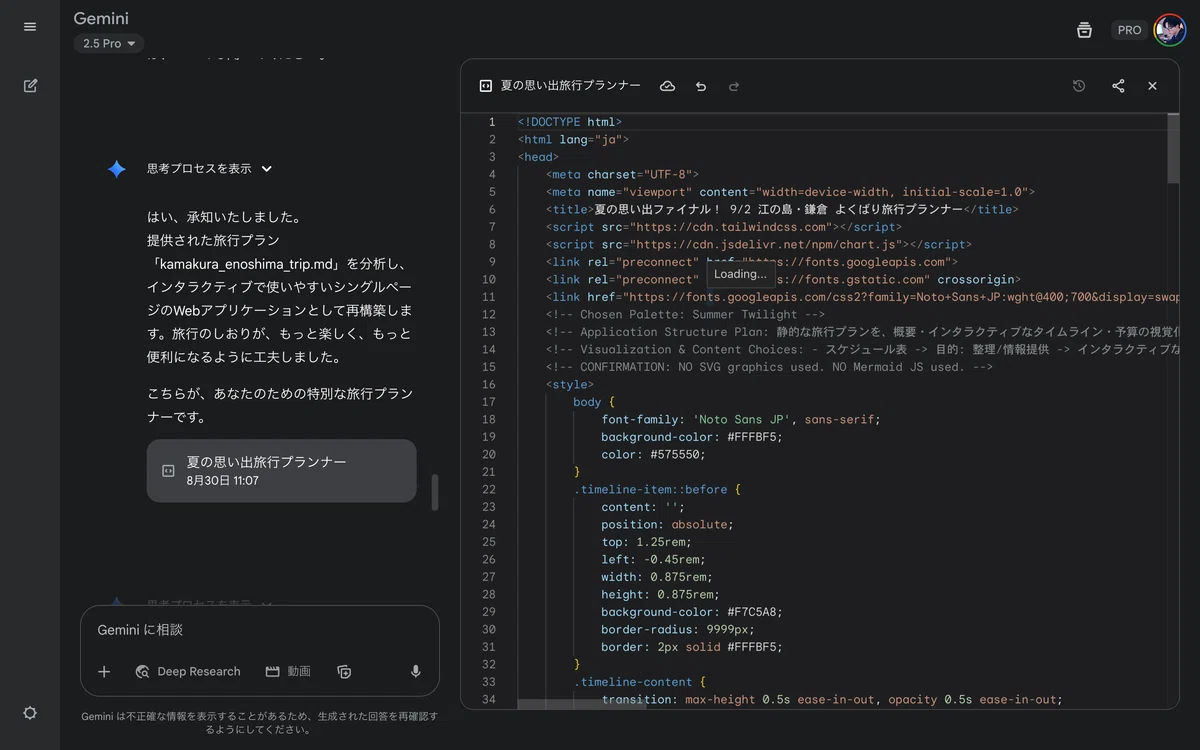The width and height of the screenshot is (1200, 750).
Task: Click the Chosen Palette: Summer Twilight comment
Action: click(x=685, y=314)
